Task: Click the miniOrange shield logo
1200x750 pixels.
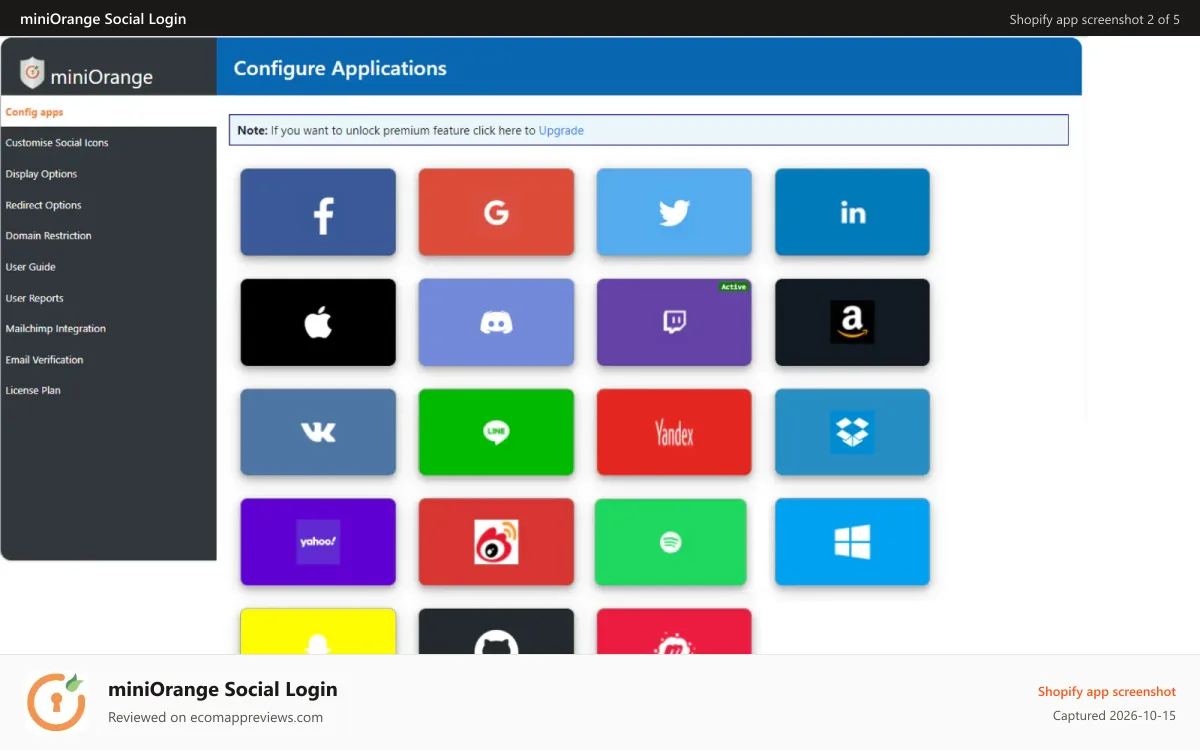Action: point(33,73)
